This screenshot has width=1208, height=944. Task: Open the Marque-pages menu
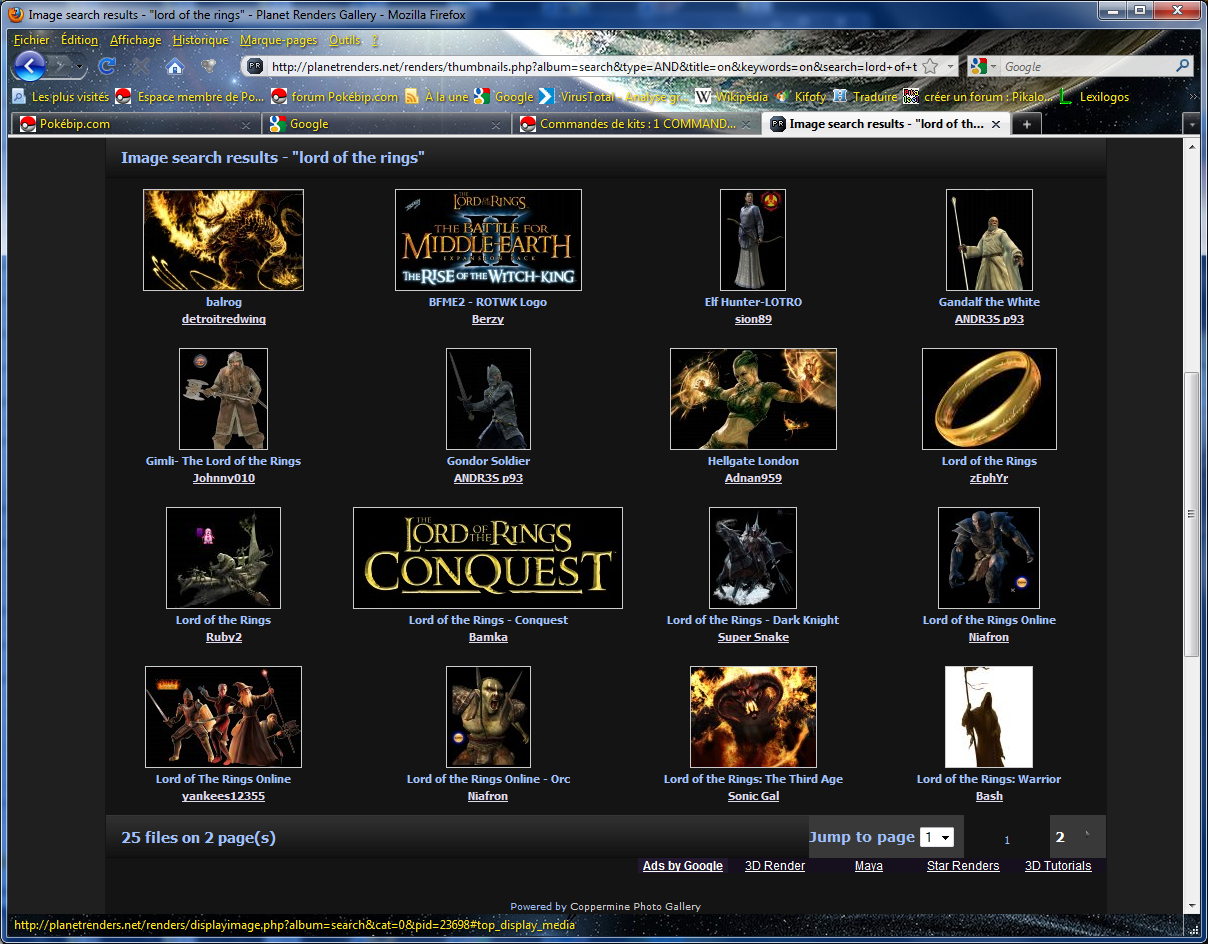(278, 40)
